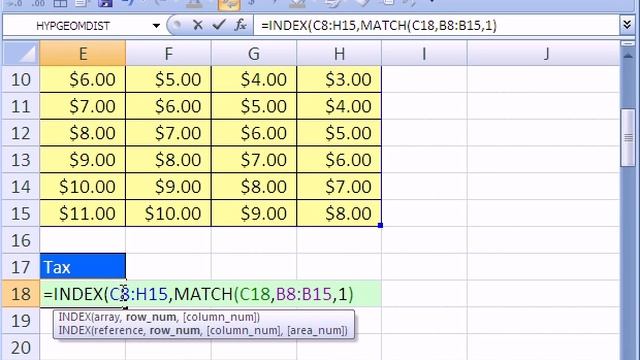Select column G header
The width and height of the screenshot is (640, 360).
tap(254, 53)
